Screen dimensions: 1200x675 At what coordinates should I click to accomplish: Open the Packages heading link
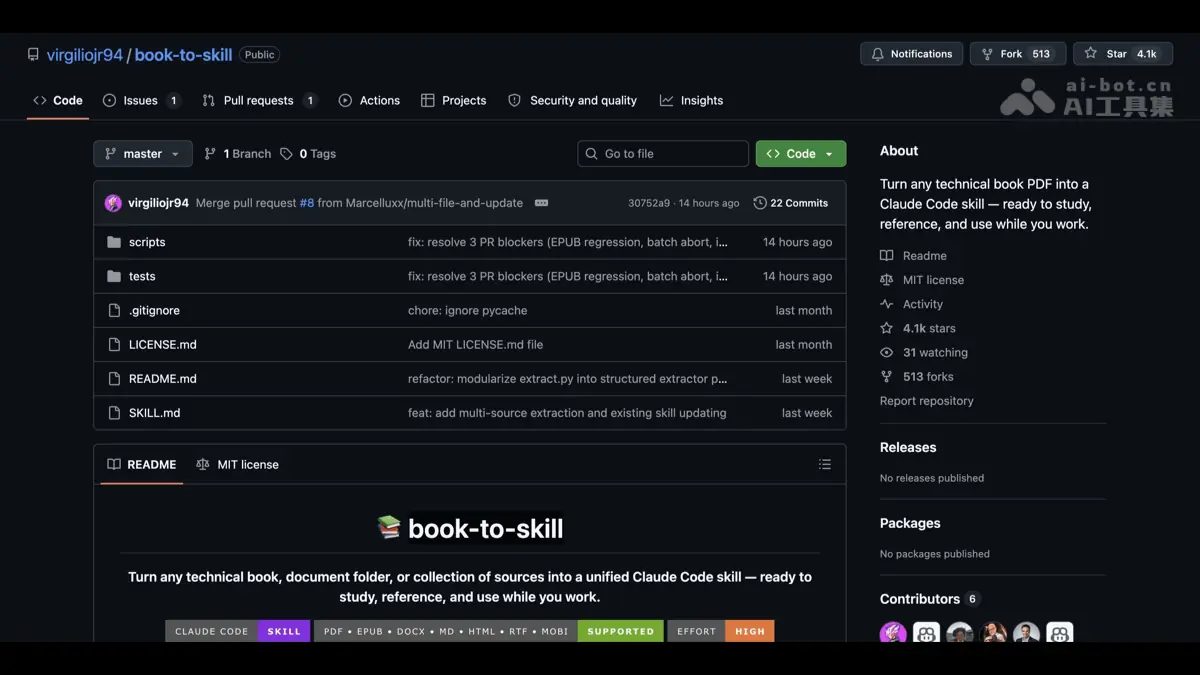pyautogui.click(x=910, y=523)
